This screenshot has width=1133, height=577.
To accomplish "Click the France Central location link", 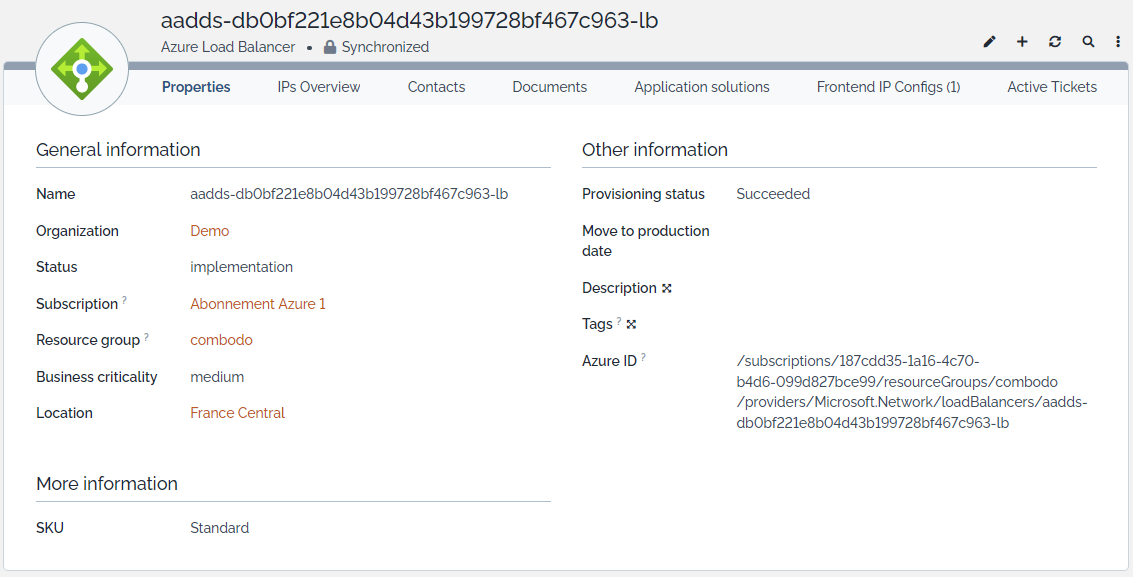I will point(238,413).
